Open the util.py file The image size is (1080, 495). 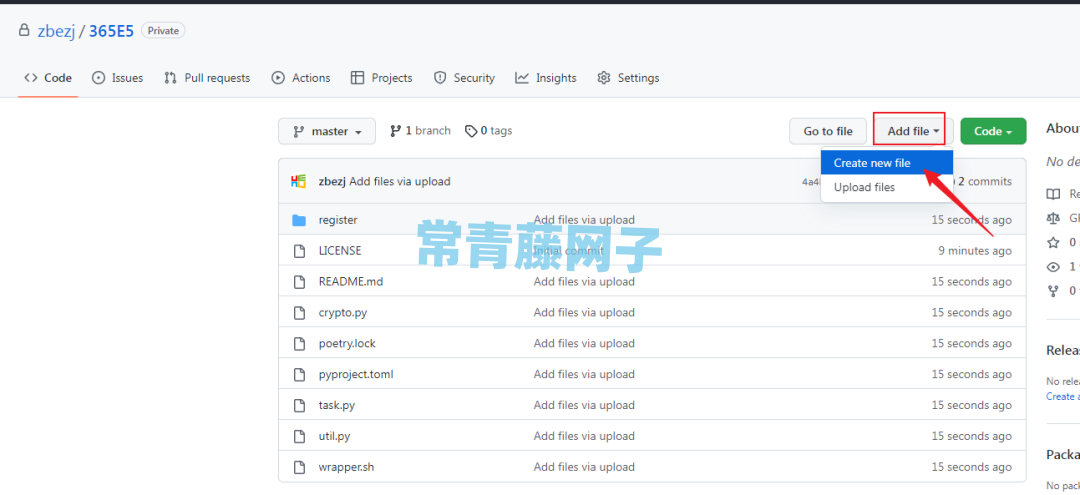[335, 436]
